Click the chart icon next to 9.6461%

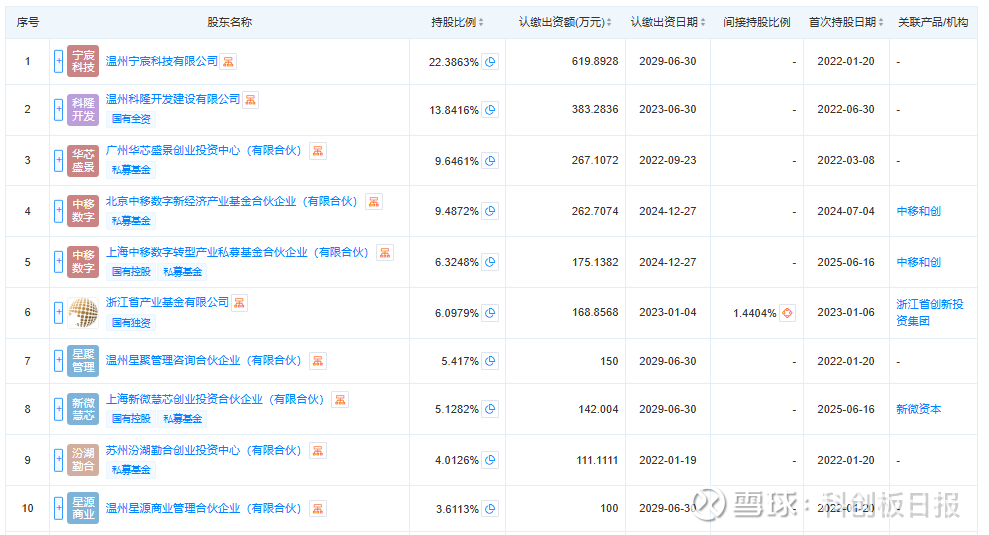click(490, 161)
